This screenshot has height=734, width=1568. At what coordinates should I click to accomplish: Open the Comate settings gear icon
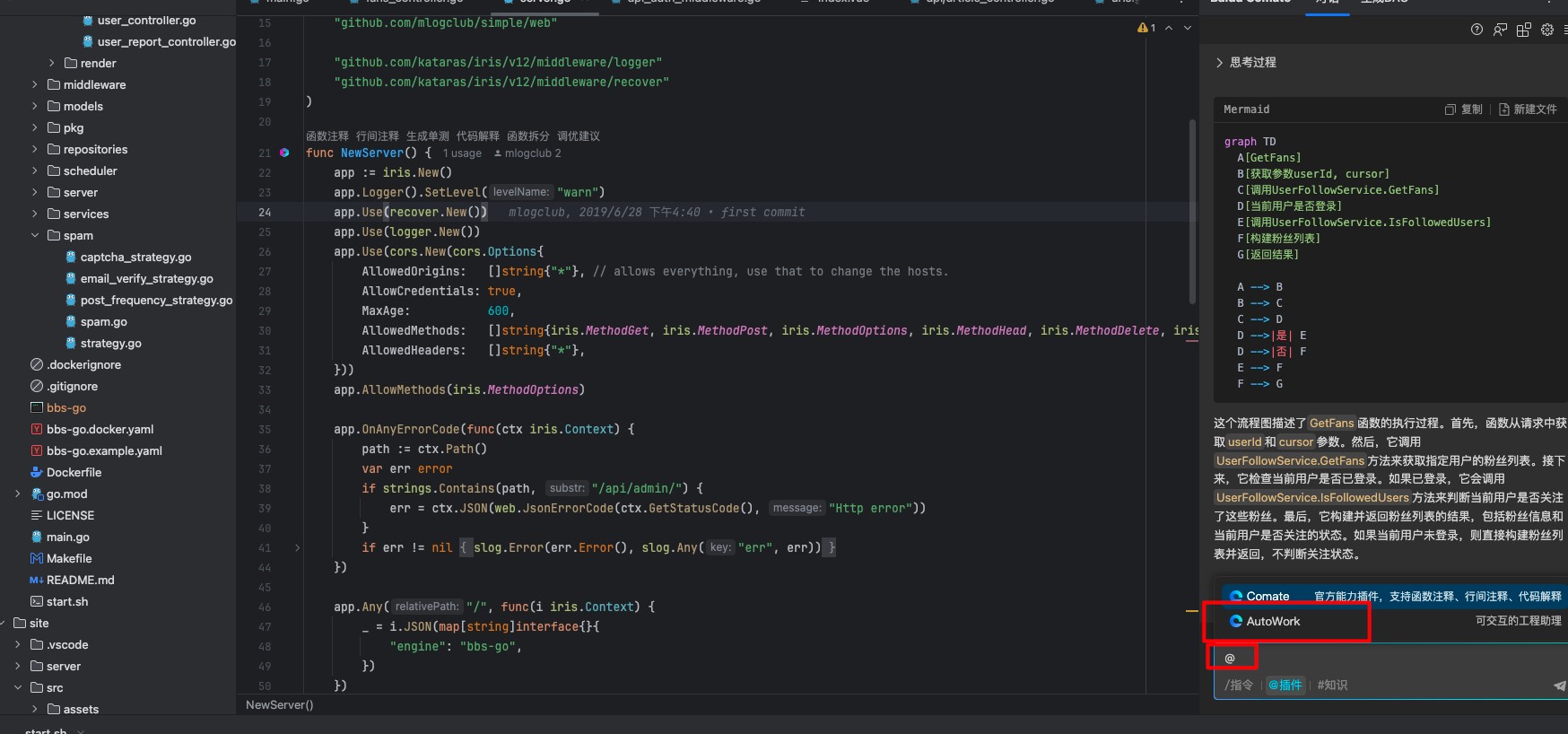click(1547, 30)
